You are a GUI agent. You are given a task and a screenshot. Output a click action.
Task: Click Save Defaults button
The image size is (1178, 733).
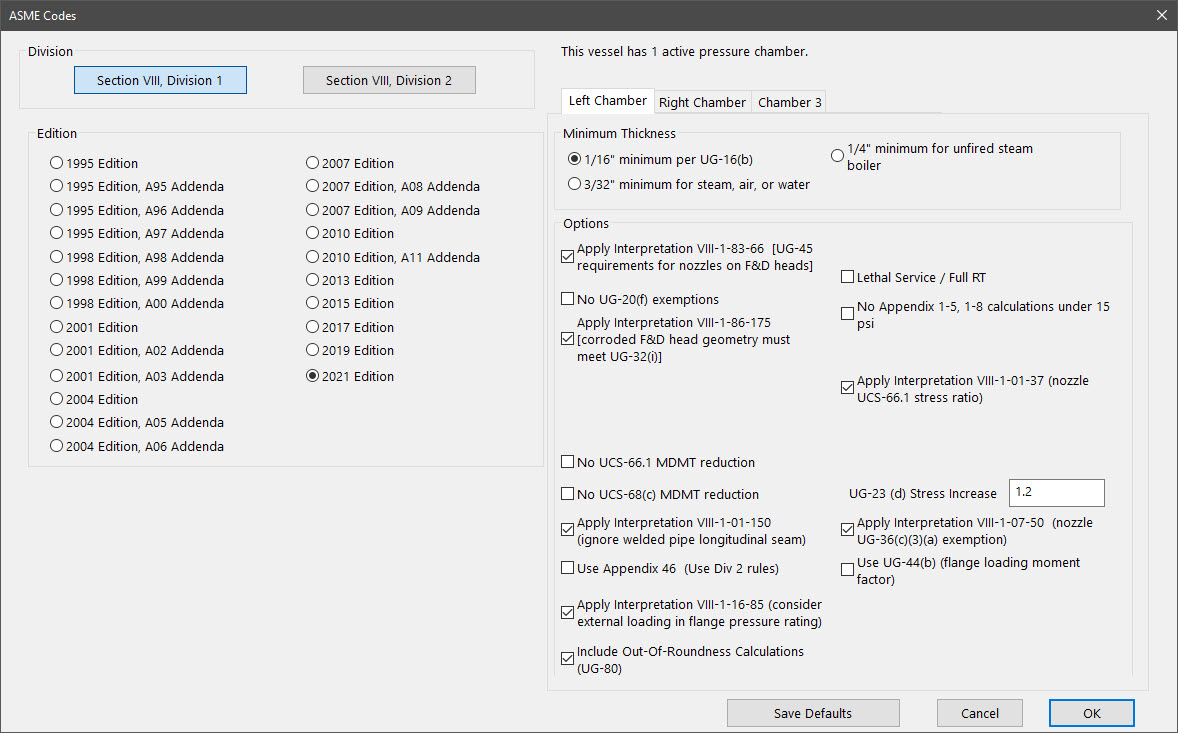(x=813, y=713)
